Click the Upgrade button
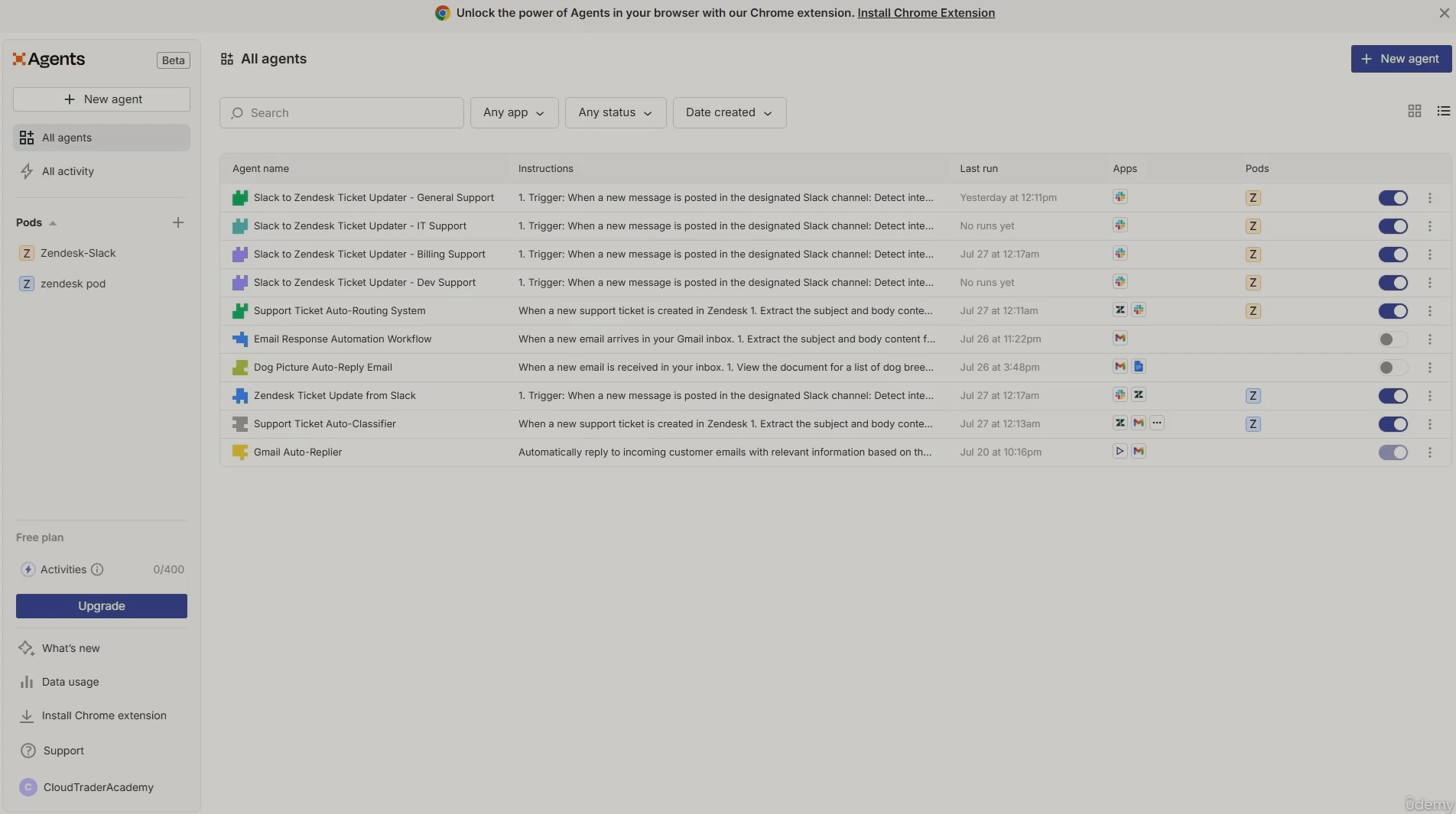The width and height of the screenshot is (1456, 814). (102, 606)
